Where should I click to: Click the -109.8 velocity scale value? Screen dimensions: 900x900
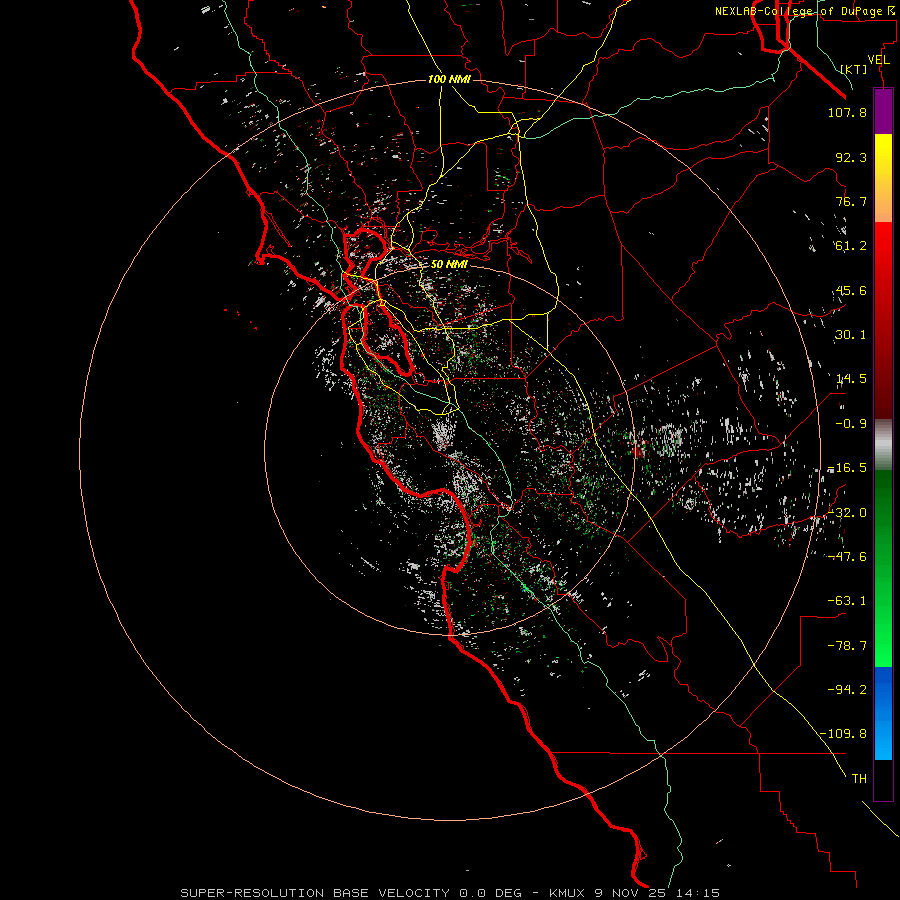(x=844, y=734)
